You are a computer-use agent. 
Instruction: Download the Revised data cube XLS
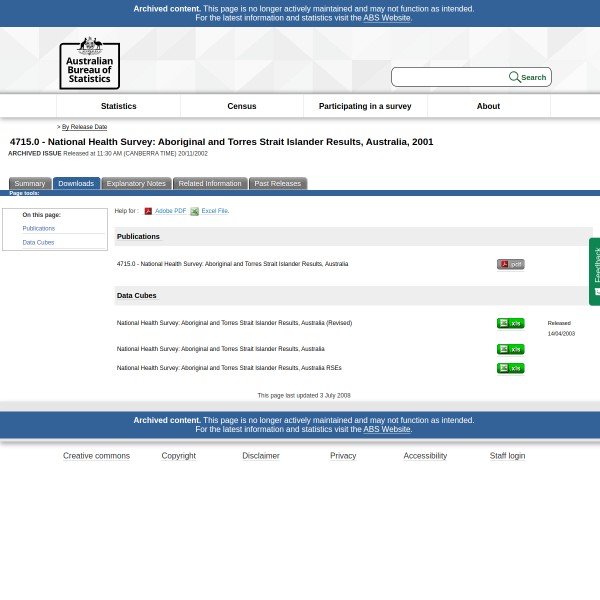(x=510, y=323)
